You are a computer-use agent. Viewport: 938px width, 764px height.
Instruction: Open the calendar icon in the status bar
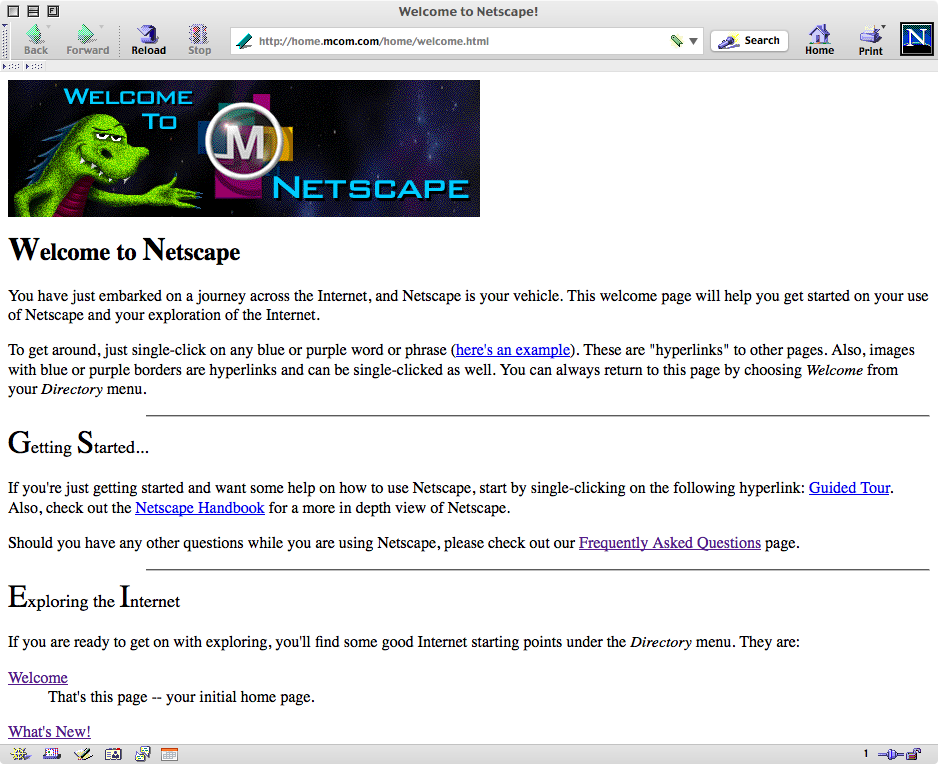(169, 754)
